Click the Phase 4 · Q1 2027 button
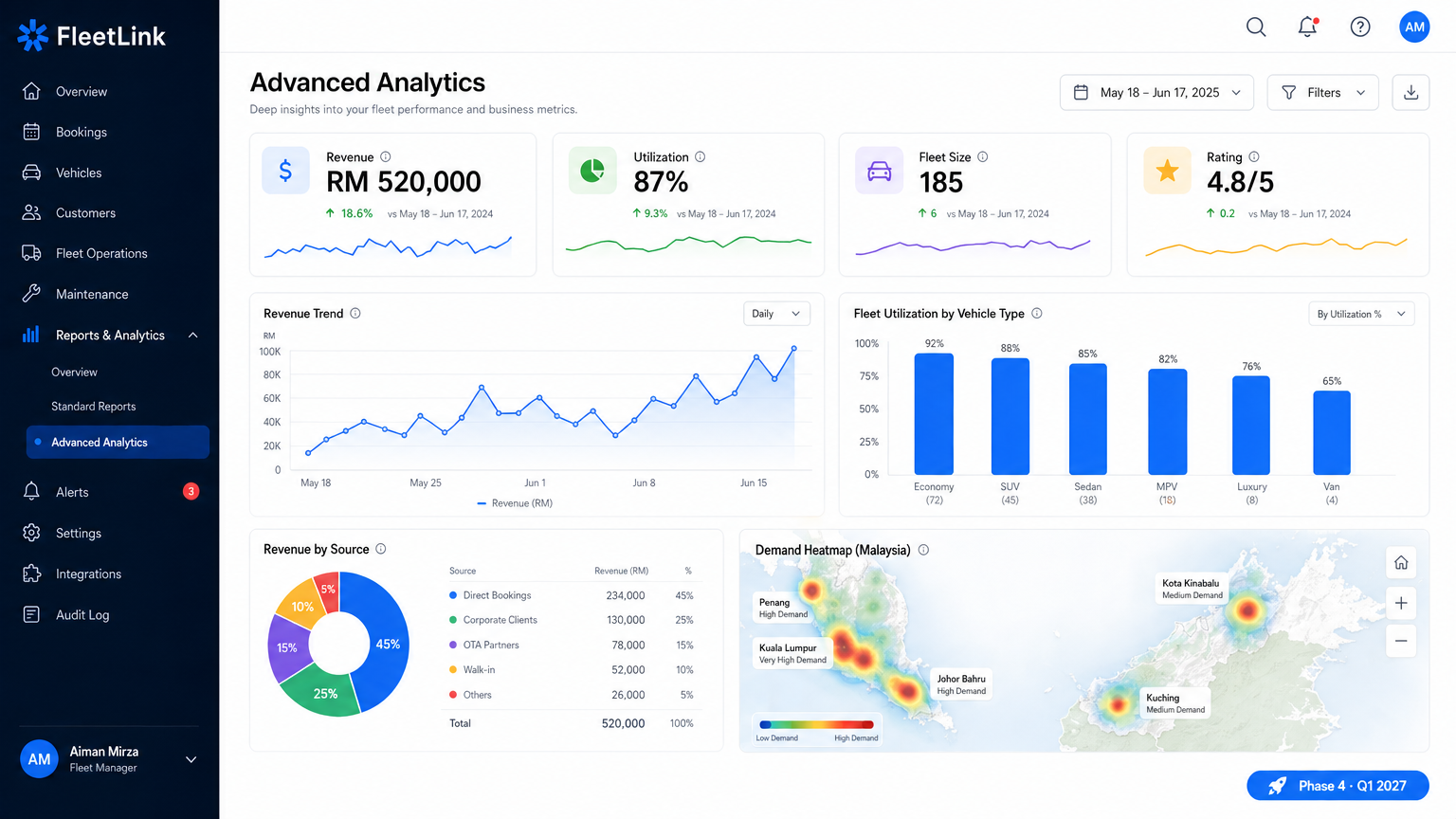 1337,786
